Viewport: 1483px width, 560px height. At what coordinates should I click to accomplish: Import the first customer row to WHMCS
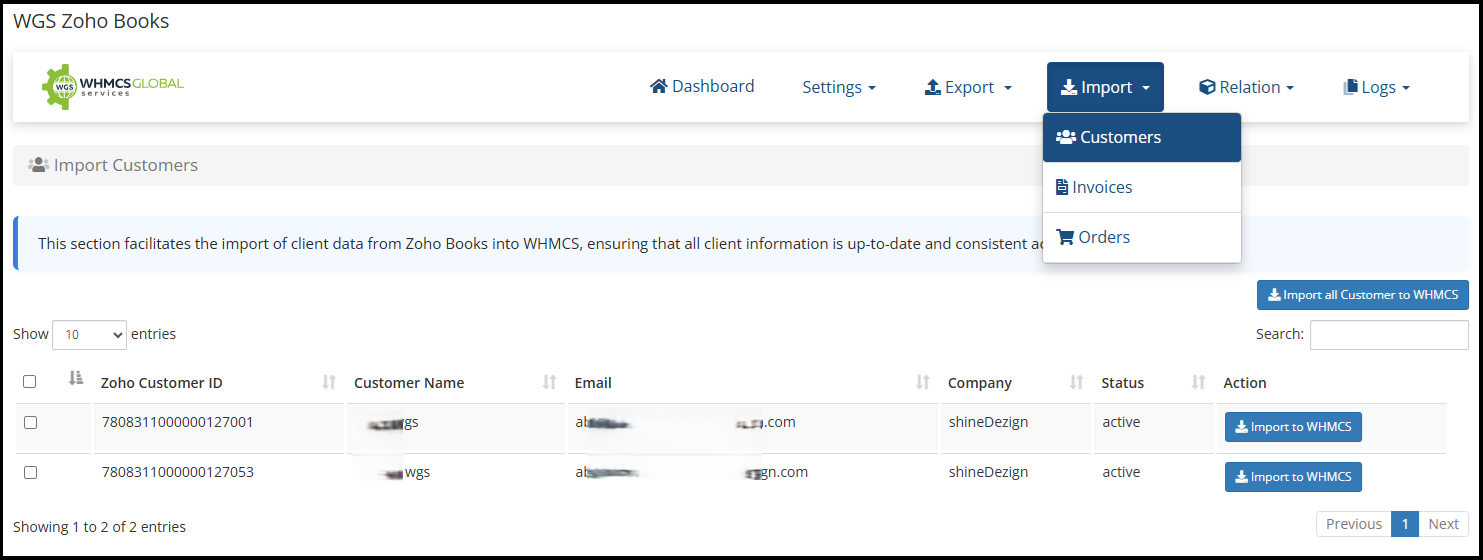click(1293, 427)
